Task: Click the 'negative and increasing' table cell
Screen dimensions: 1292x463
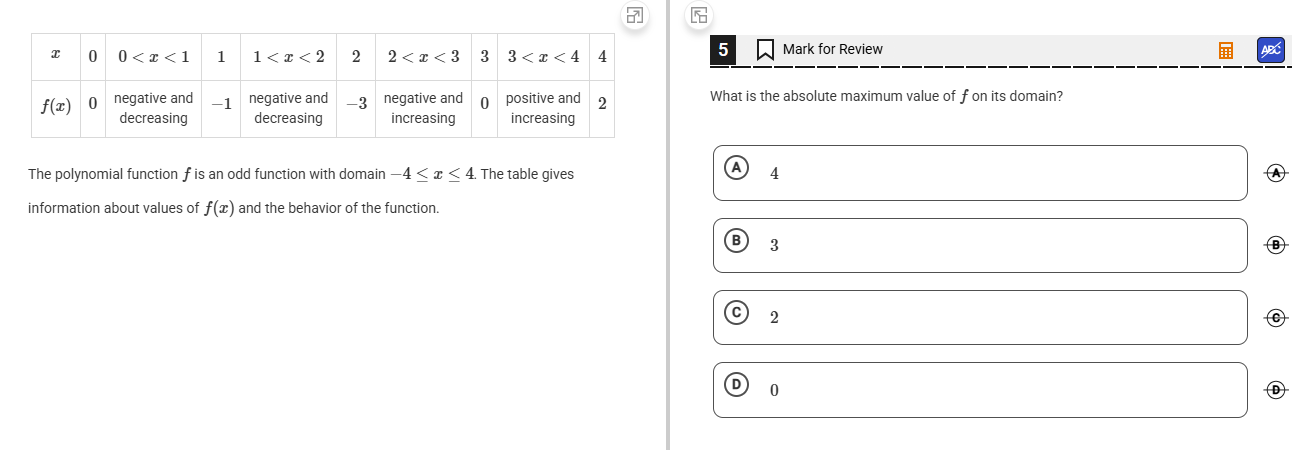Action: tap(423, 108)
